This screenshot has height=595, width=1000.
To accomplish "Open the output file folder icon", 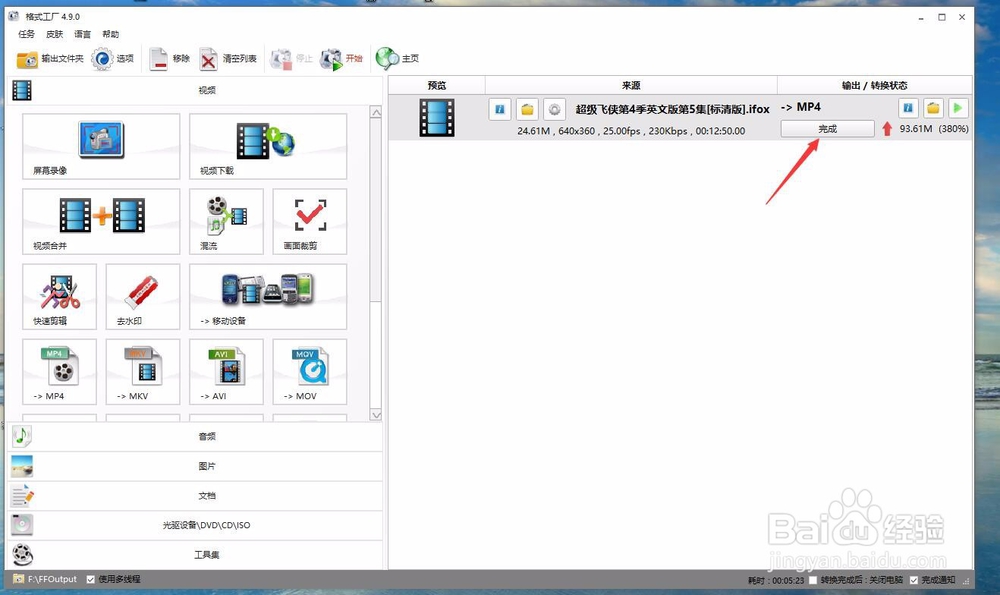I will coord(933,108).
